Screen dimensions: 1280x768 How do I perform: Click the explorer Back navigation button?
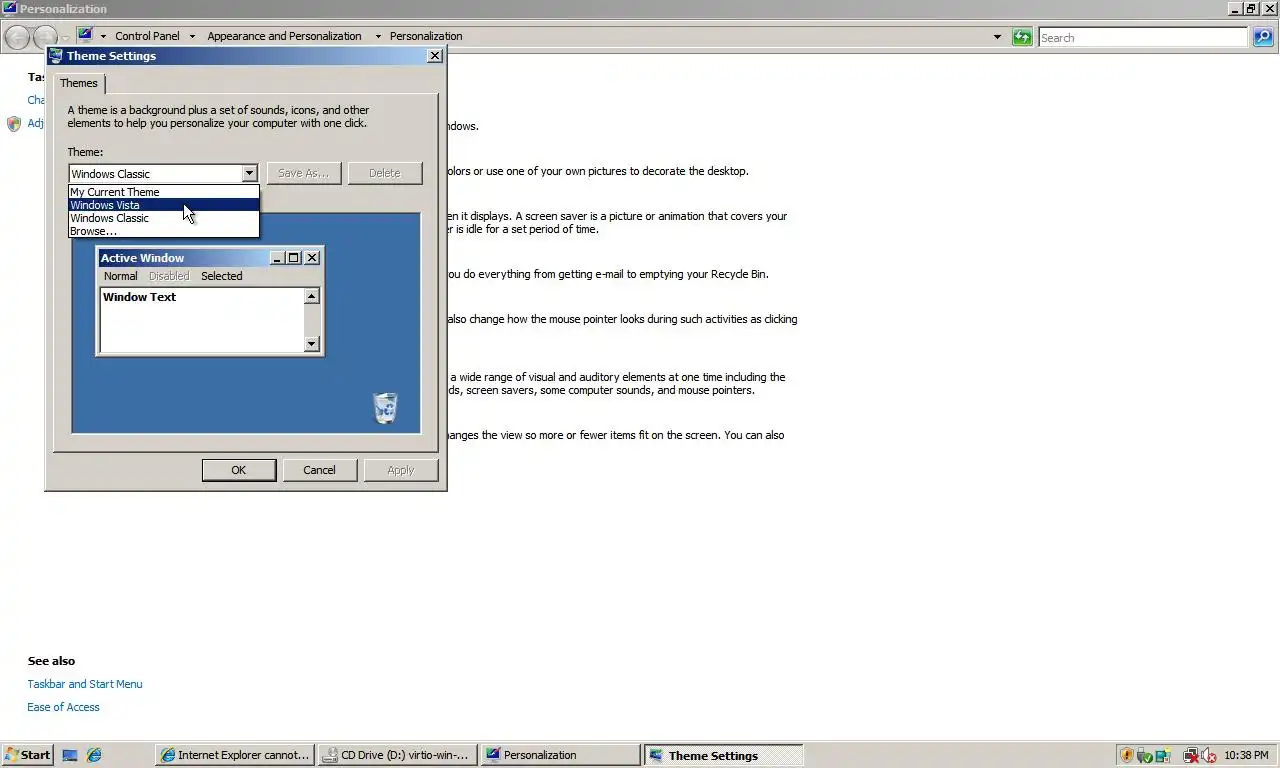pyautogui.click(x=17, y=38)
